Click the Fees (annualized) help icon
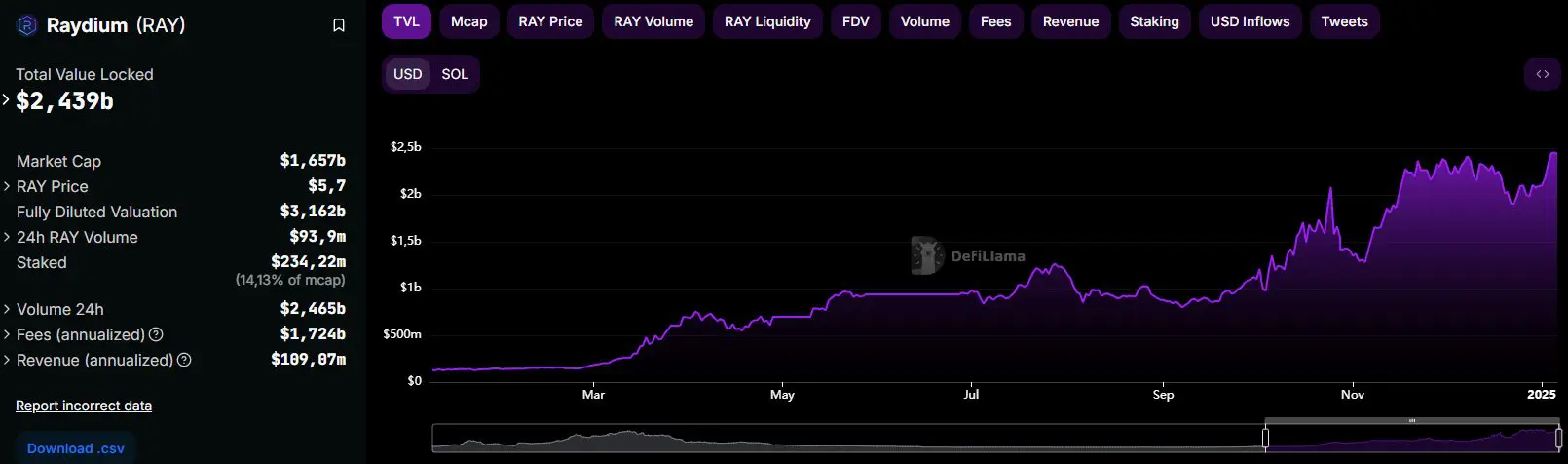Screen dimensions: 1568x464 tap(156, 334)
